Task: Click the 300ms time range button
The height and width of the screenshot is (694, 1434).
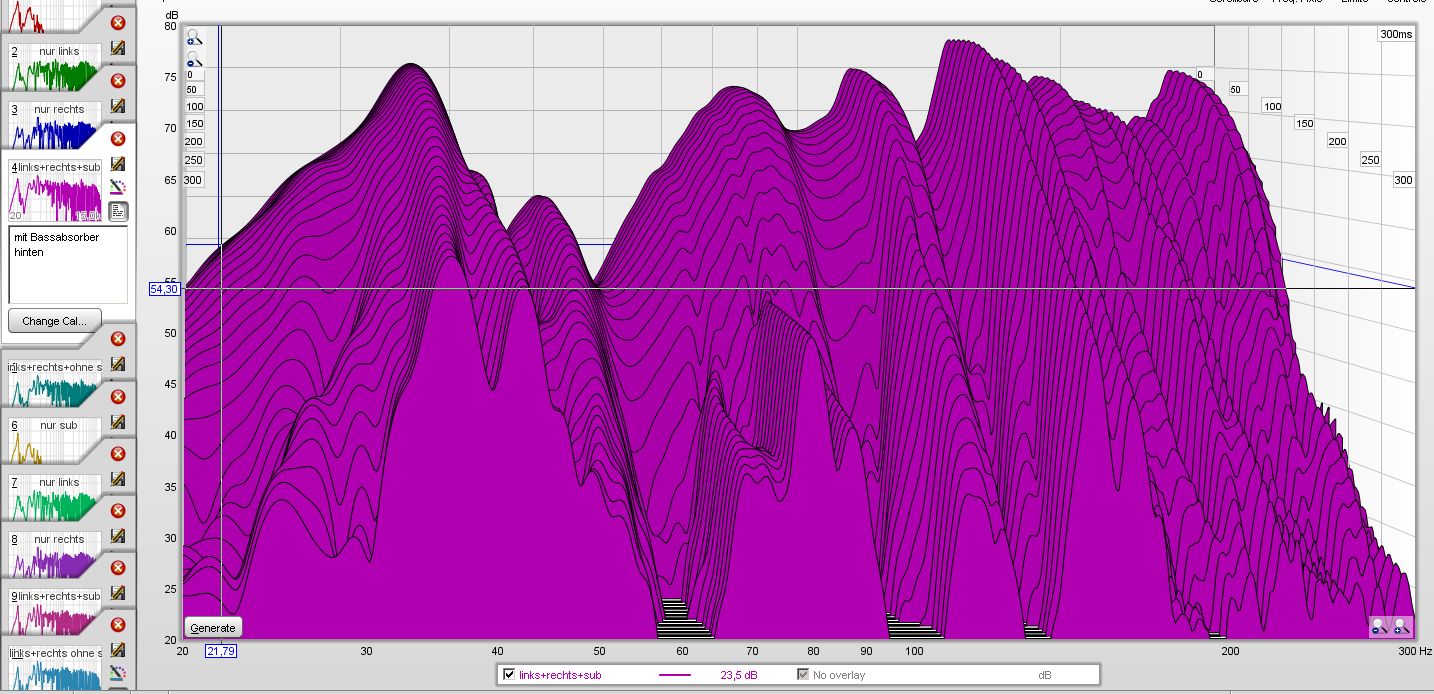Action: click(1396, 34)
